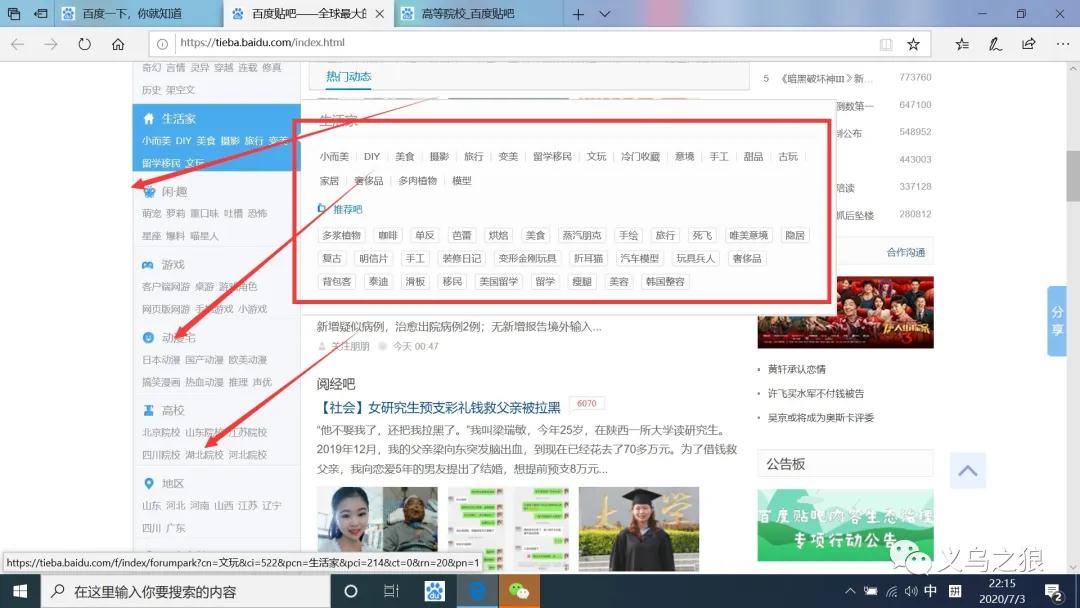Refresh the Tieba page
The image size is (1080, 608).
pos(84,44)
